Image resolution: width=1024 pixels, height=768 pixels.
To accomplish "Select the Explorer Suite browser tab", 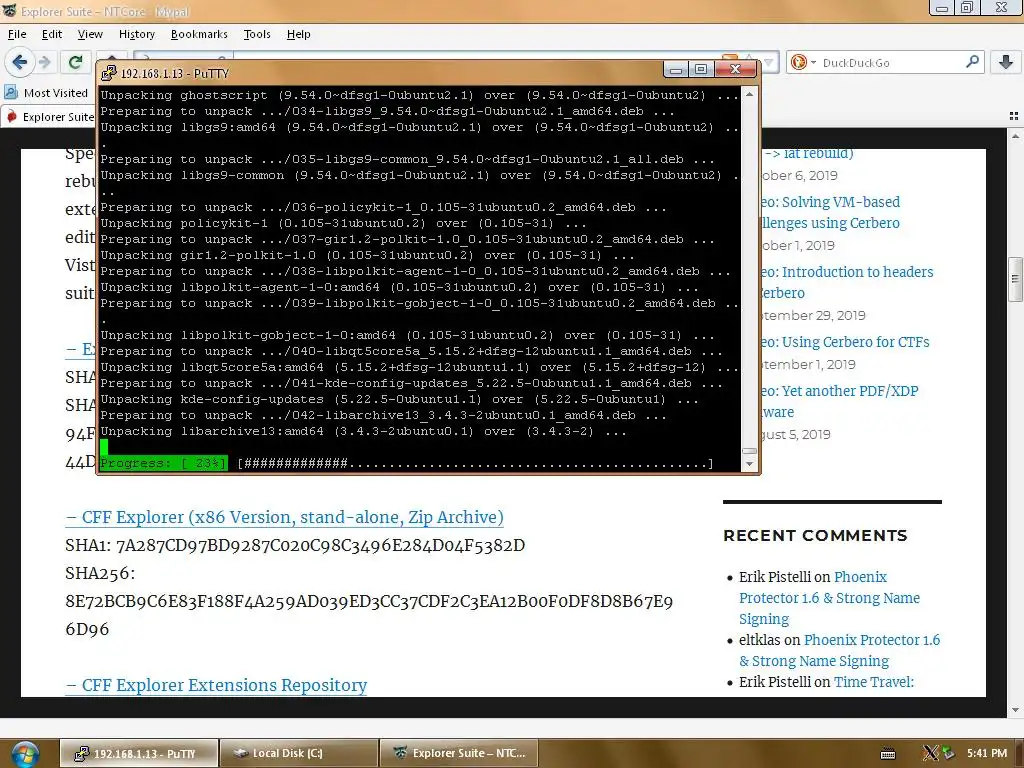I will [x=50, y=117].
